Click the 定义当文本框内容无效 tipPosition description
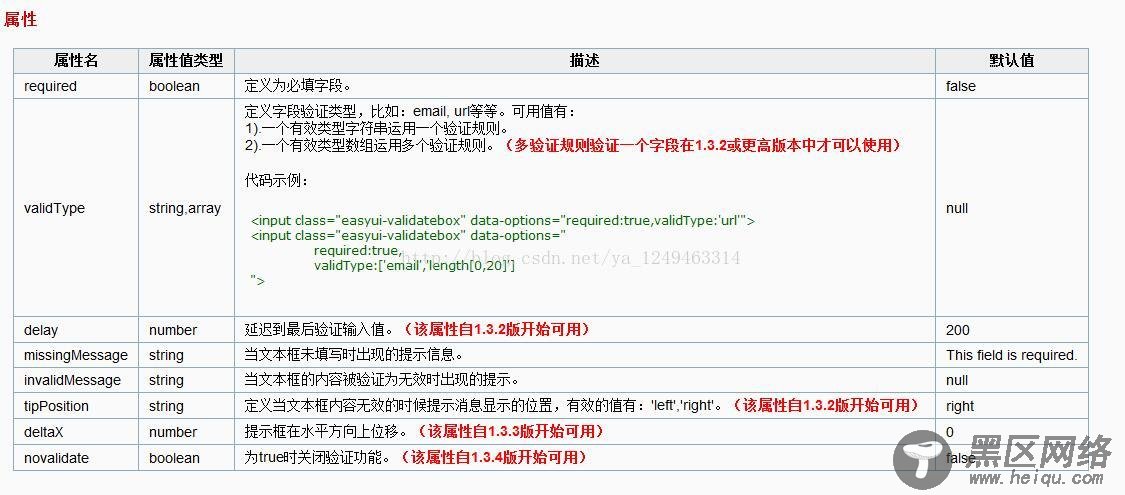The image size is (1125, 495). point(483,406)
